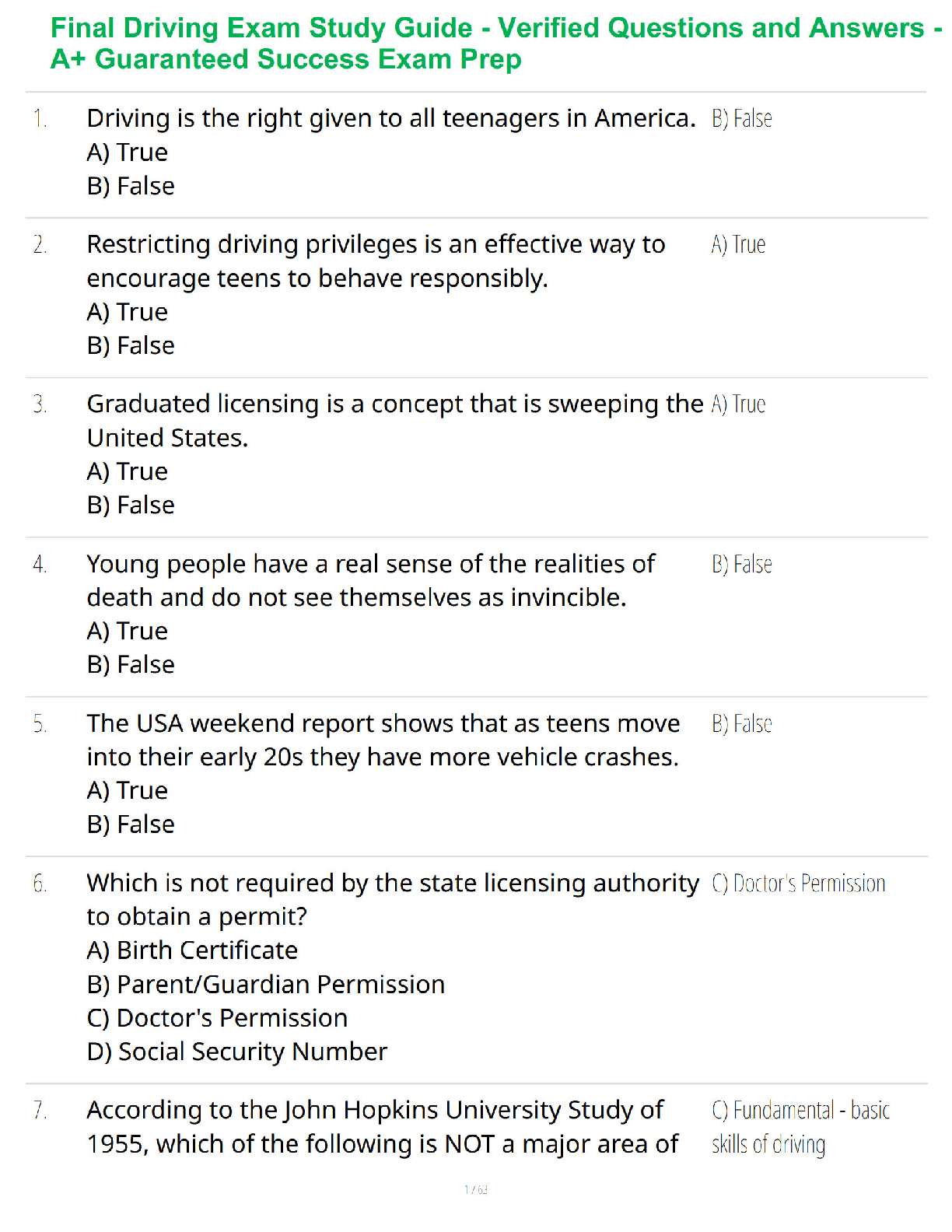Click answer 'B) False' beside question 4
The height and width of the screenshot is (1232, 952).
742,564
